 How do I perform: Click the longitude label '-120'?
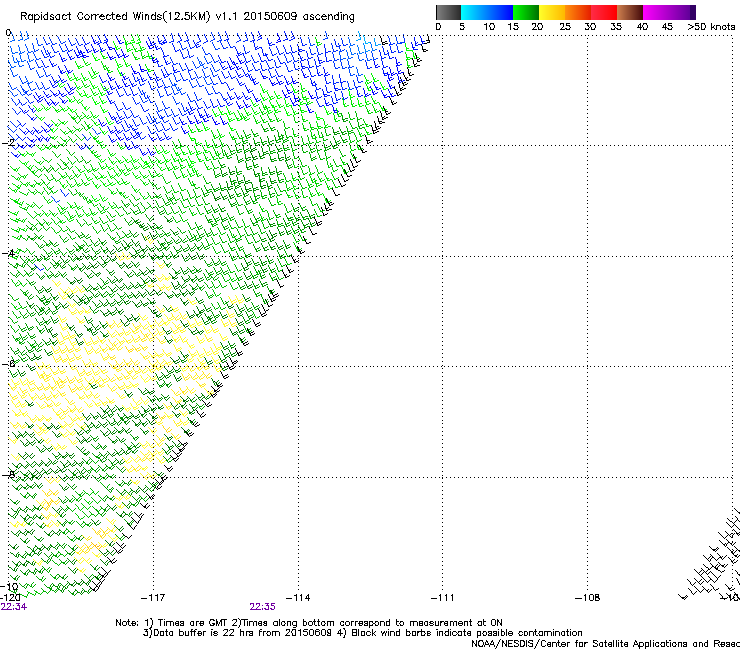pos(10,598)
